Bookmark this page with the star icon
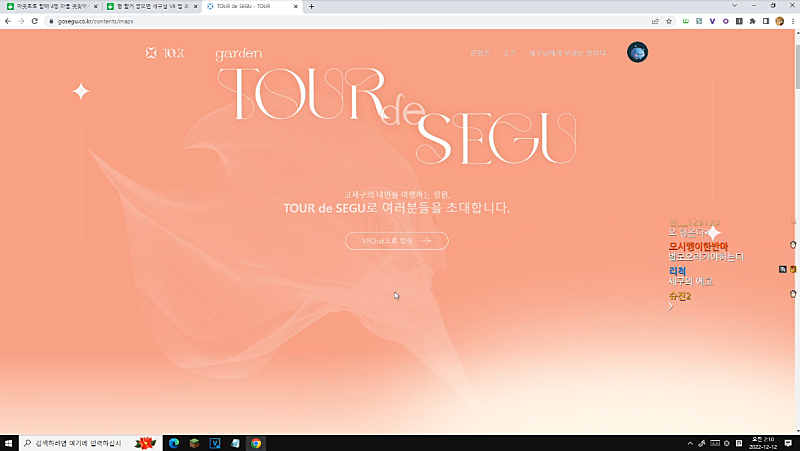 pos(669,20)
